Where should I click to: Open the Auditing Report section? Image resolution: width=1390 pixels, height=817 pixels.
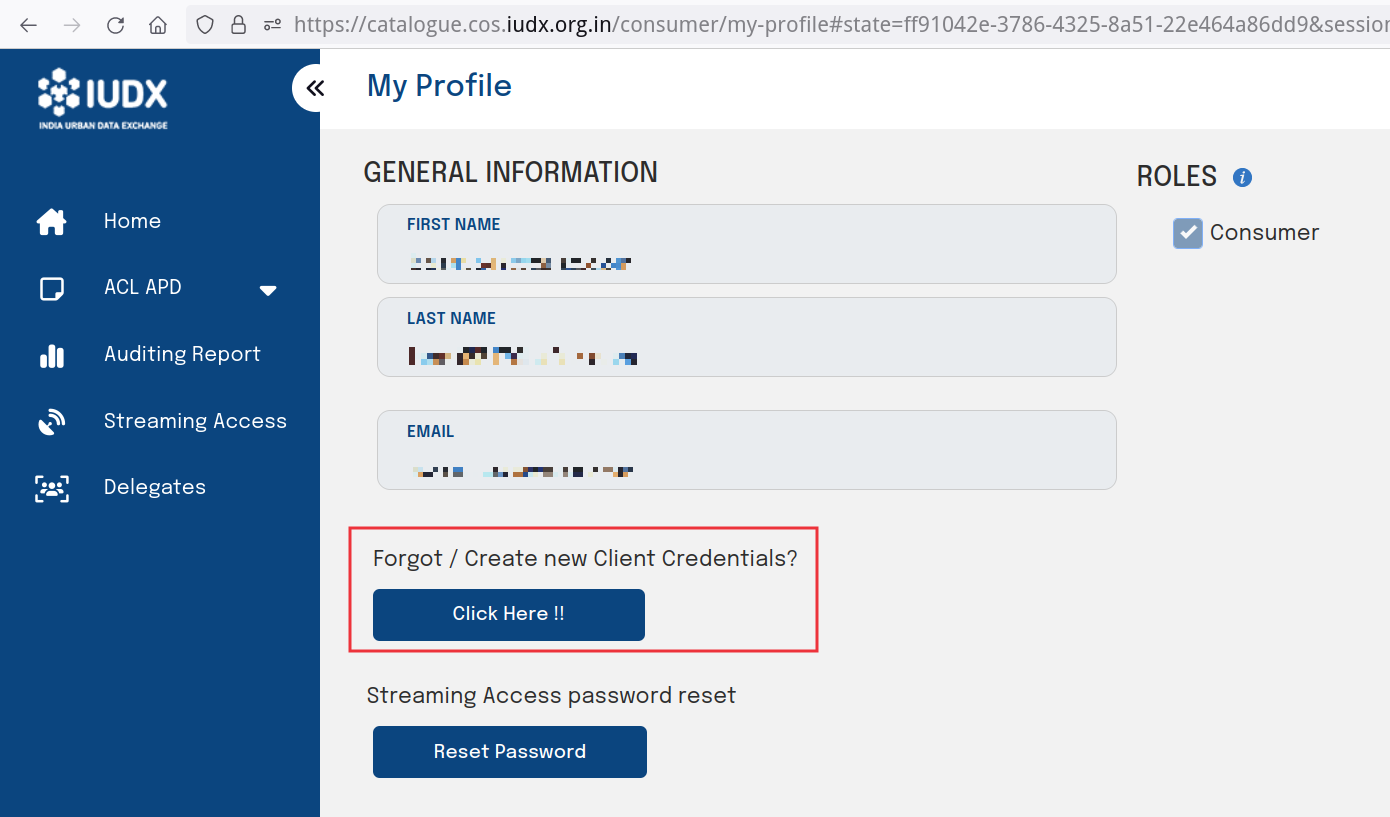tap(182, 354)
